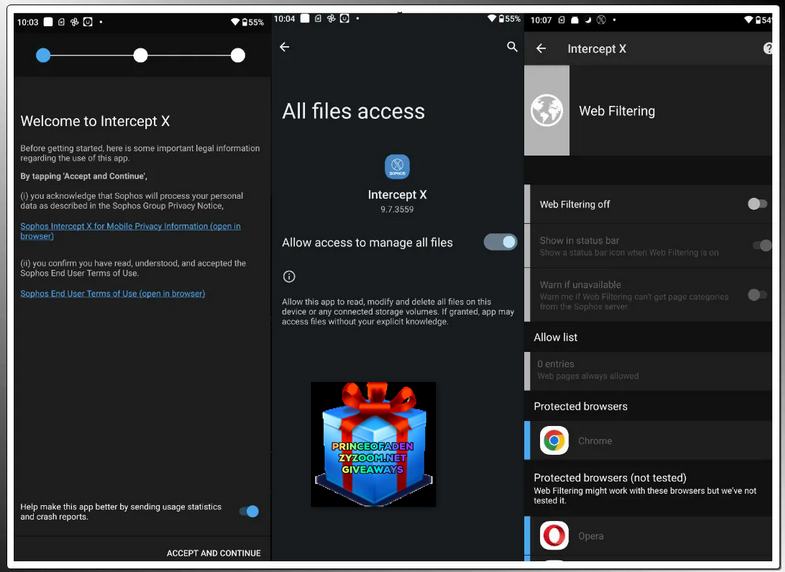This screenshot has width=785, height=572.
Task: Tap Opera label in not tested browsers
Action: pos(591,536)
